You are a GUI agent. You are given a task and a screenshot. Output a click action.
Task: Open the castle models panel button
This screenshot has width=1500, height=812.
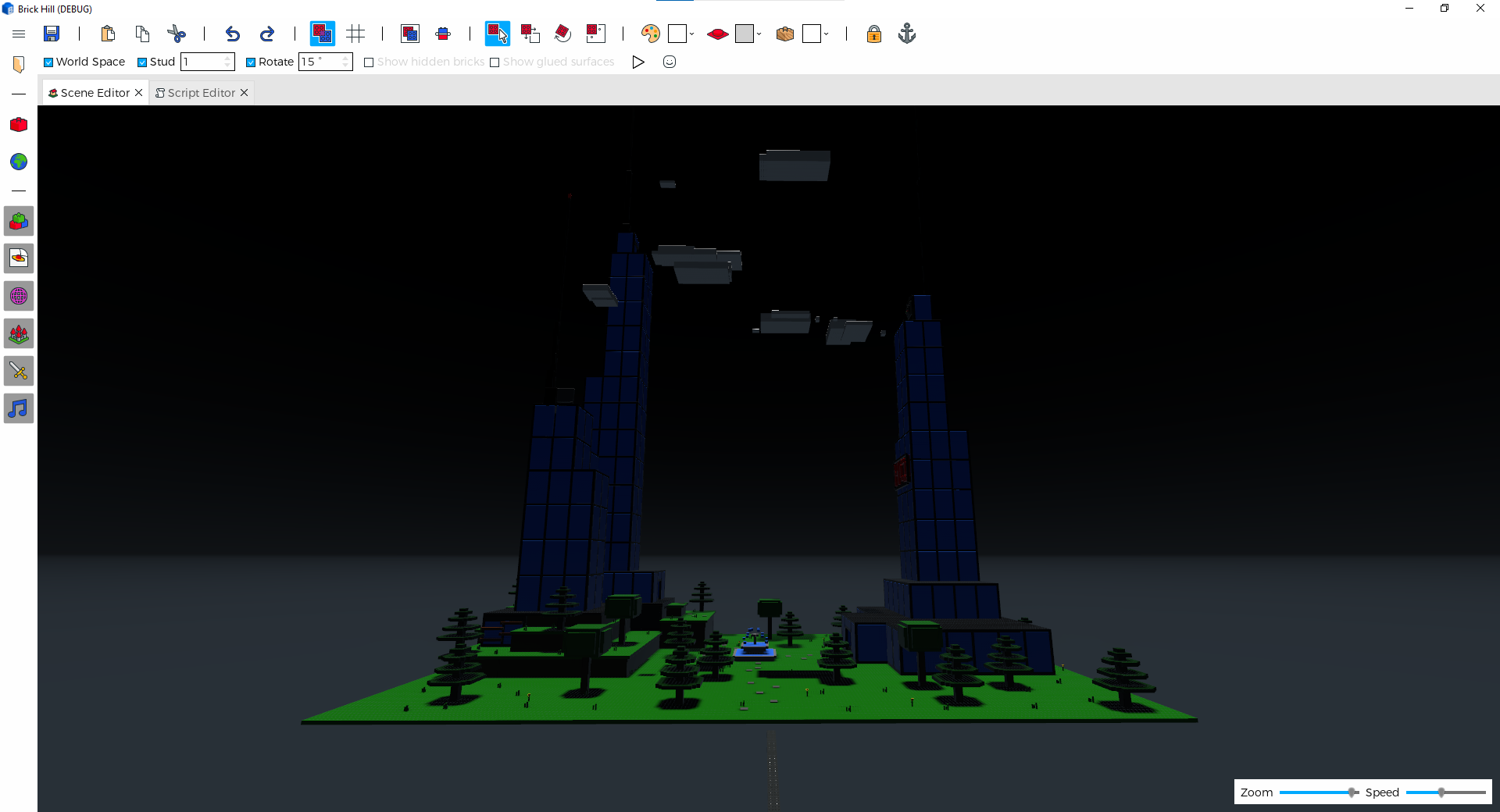pyautogui.click(x=19, y=333)
